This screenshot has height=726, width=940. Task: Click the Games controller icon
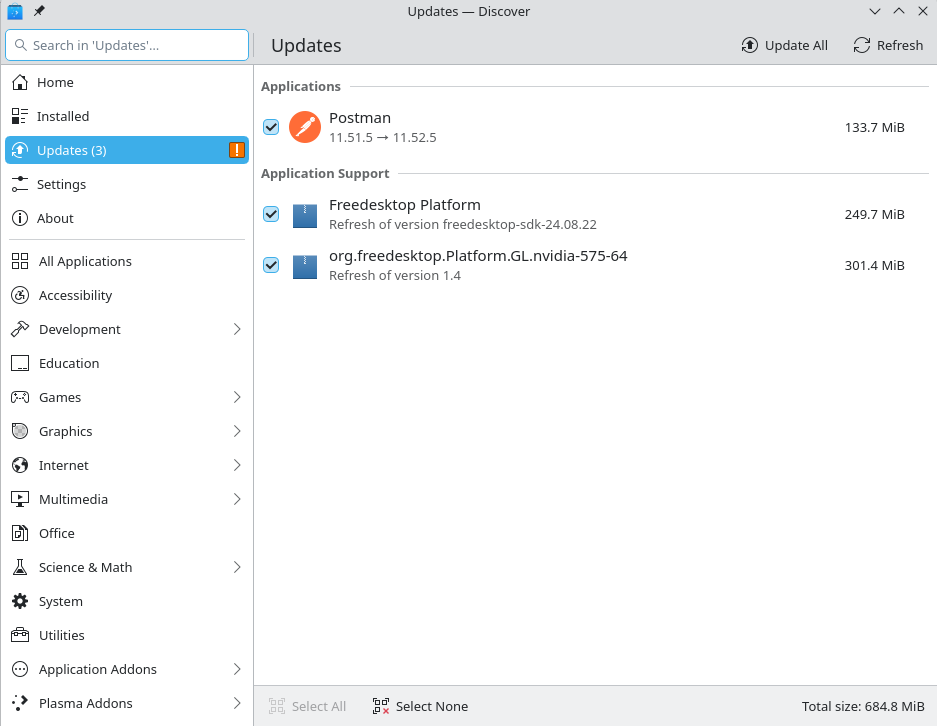(x=20, y=397)
